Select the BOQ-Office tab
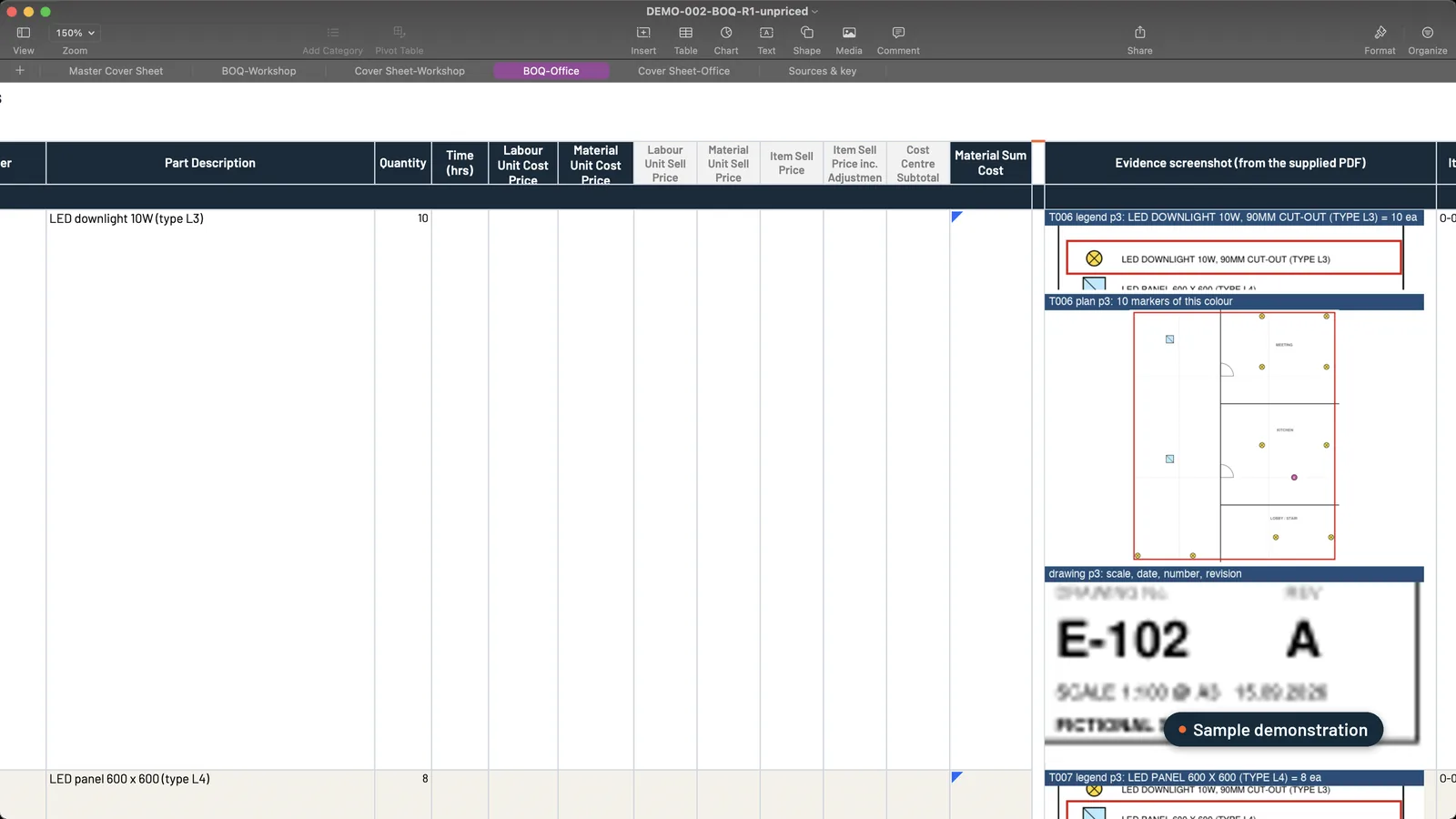This screenshot has height=819, width=1456. pyautogui.click(x=551, y=71)
